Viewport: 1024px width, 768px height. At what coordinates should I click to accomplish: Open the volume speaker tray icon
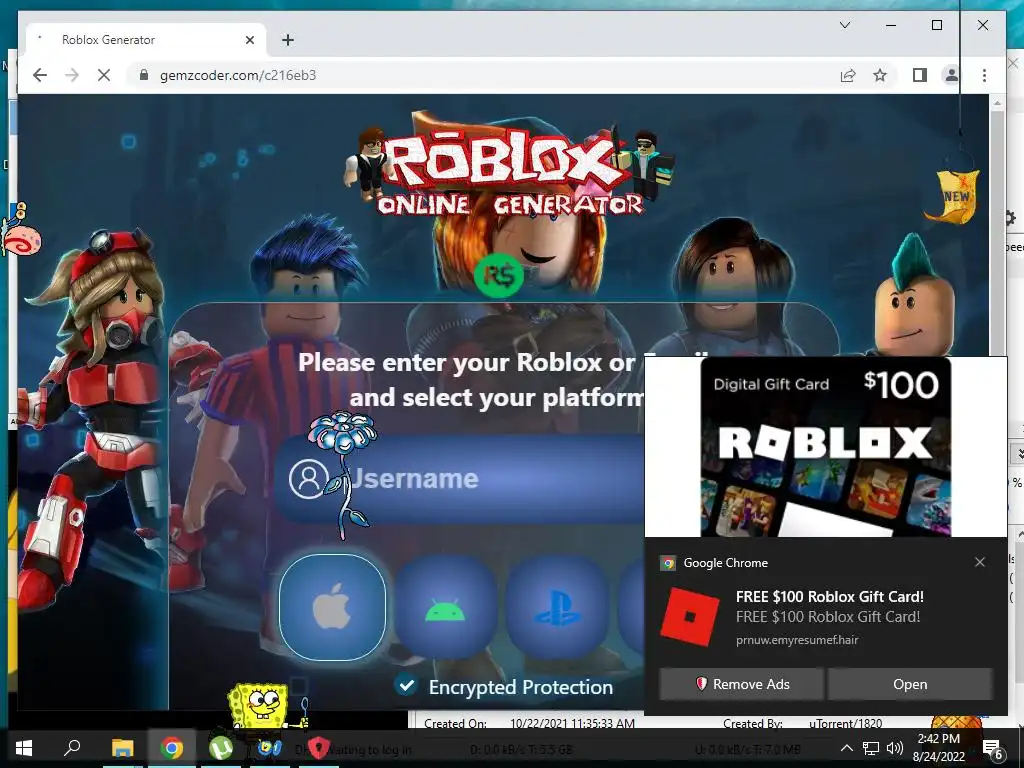tap(895, 748)
